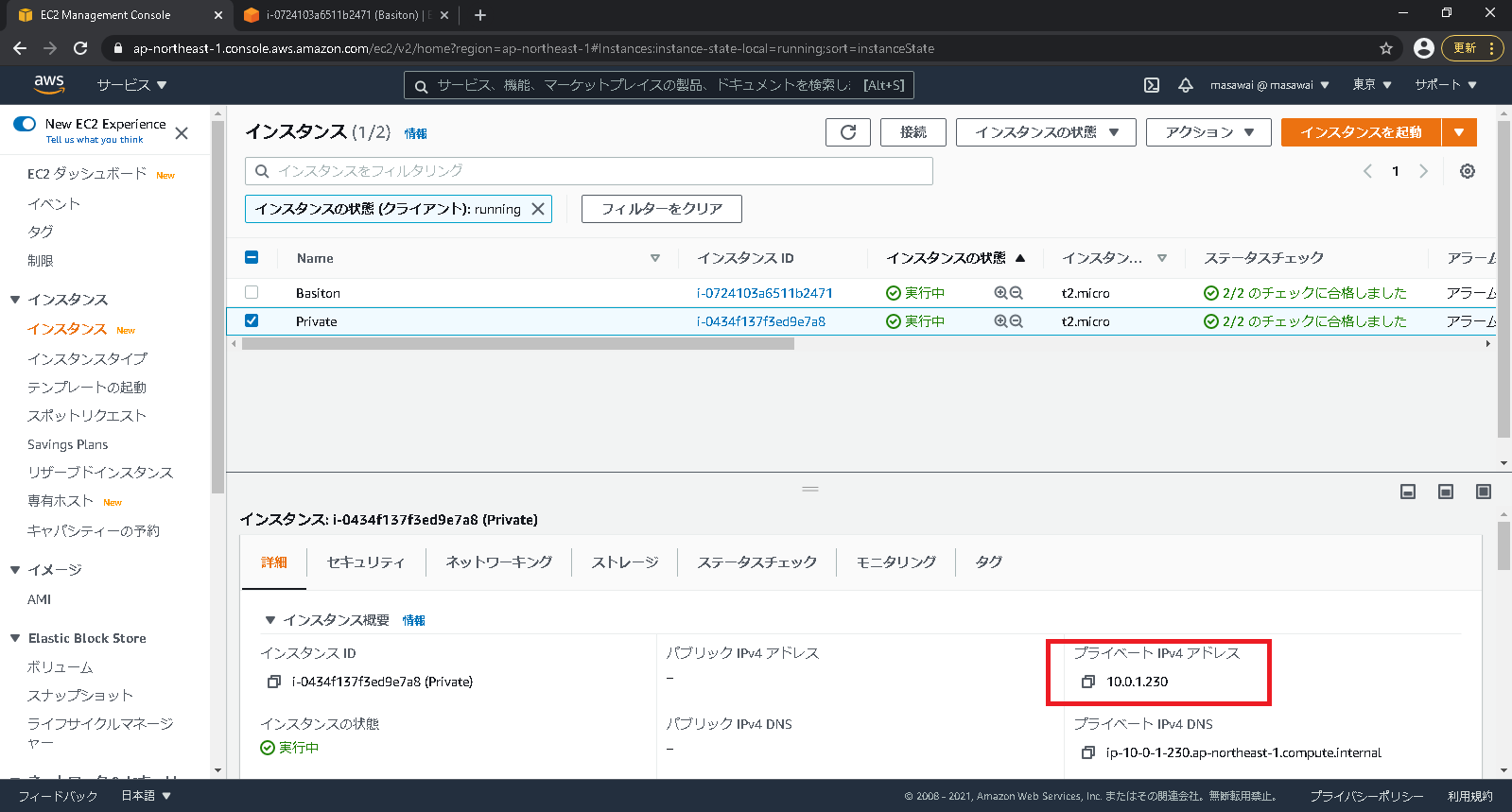
Task: Click the 接続 connect button
Action: click(913, 132)
